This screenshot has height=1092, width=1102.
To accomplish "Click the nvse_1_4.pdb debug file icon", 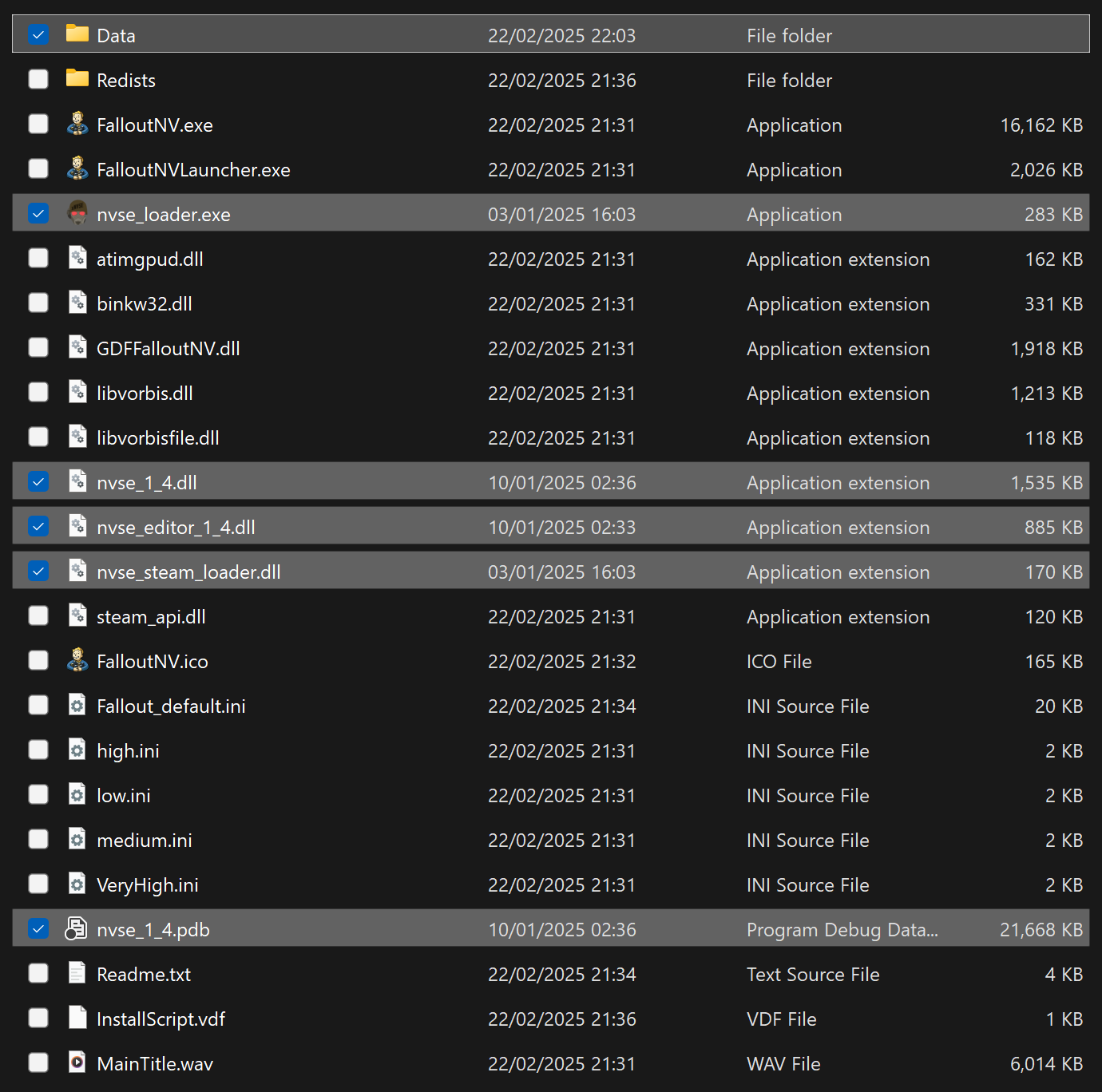I will [76, 928].
